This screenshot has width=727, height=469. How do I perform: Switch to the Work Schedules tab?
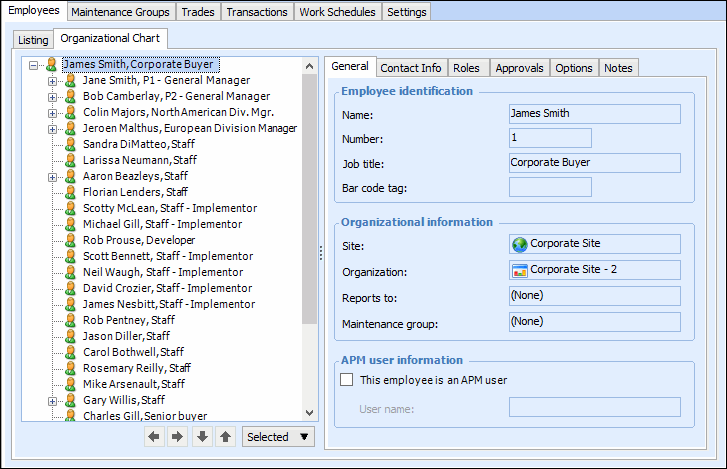(x=337, y=12)
